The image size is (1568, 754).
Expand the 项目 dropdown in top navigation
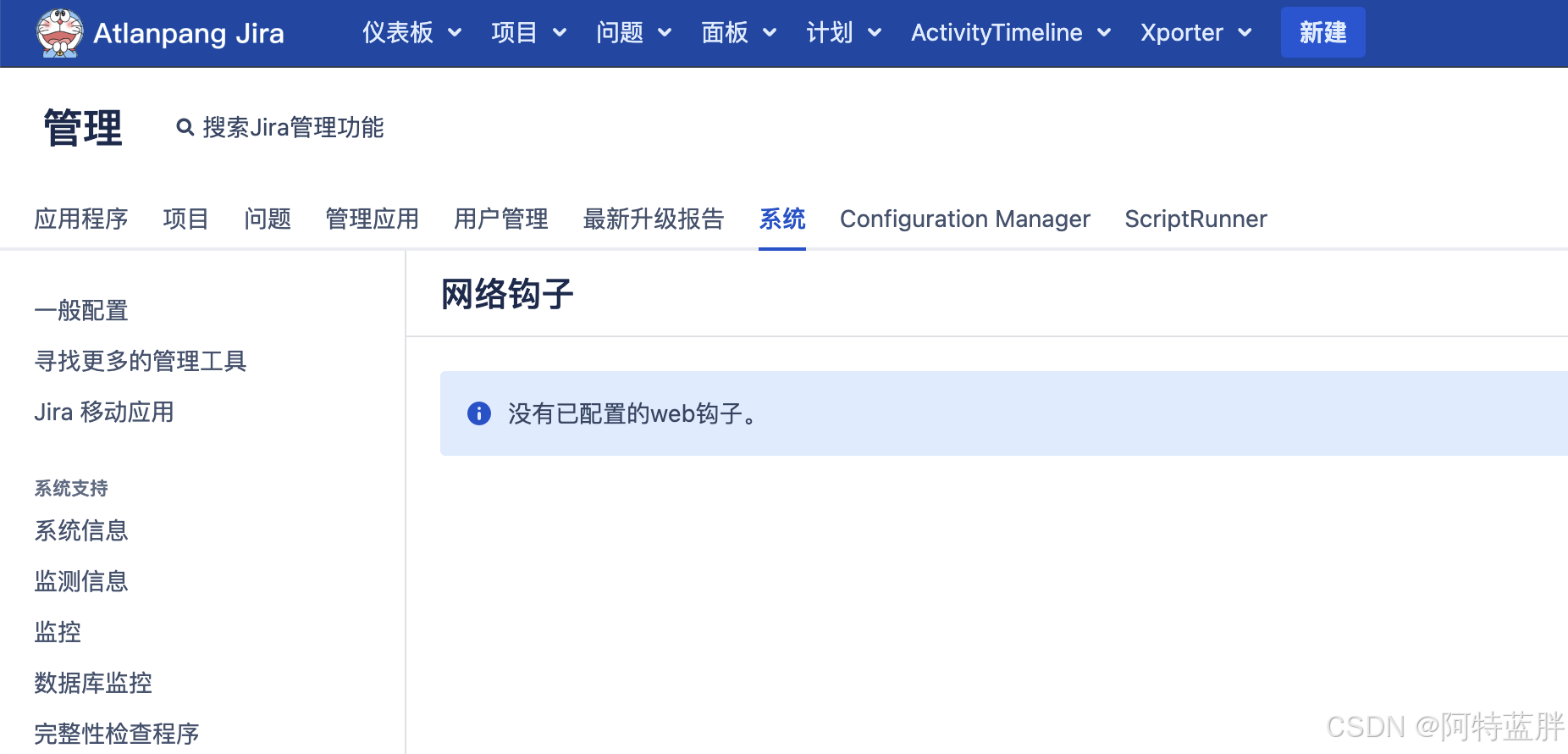click(x=529, y=33)
